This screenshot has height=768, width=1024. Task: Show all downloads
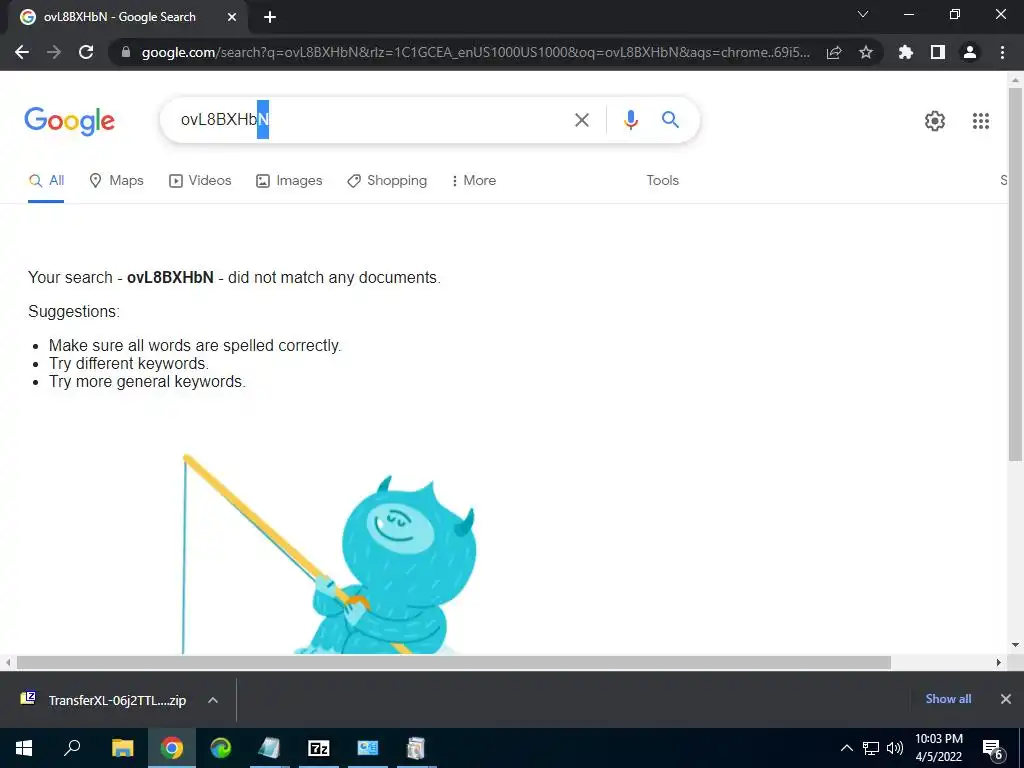pos(948,699)
